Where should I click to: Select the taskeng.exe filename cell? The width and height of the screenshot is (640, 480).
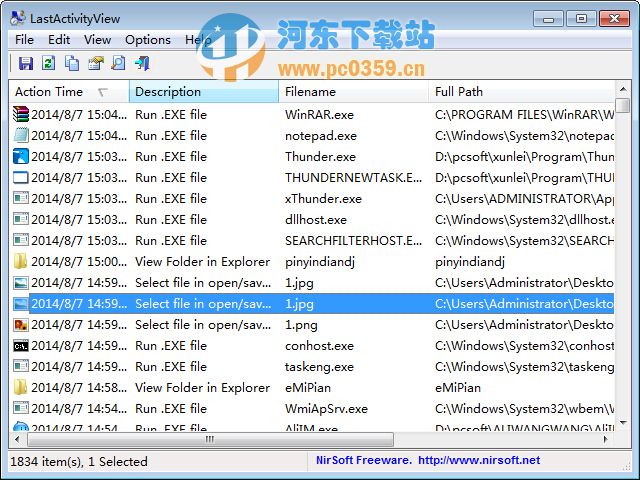pyautogui.click(x=319, y=367)
